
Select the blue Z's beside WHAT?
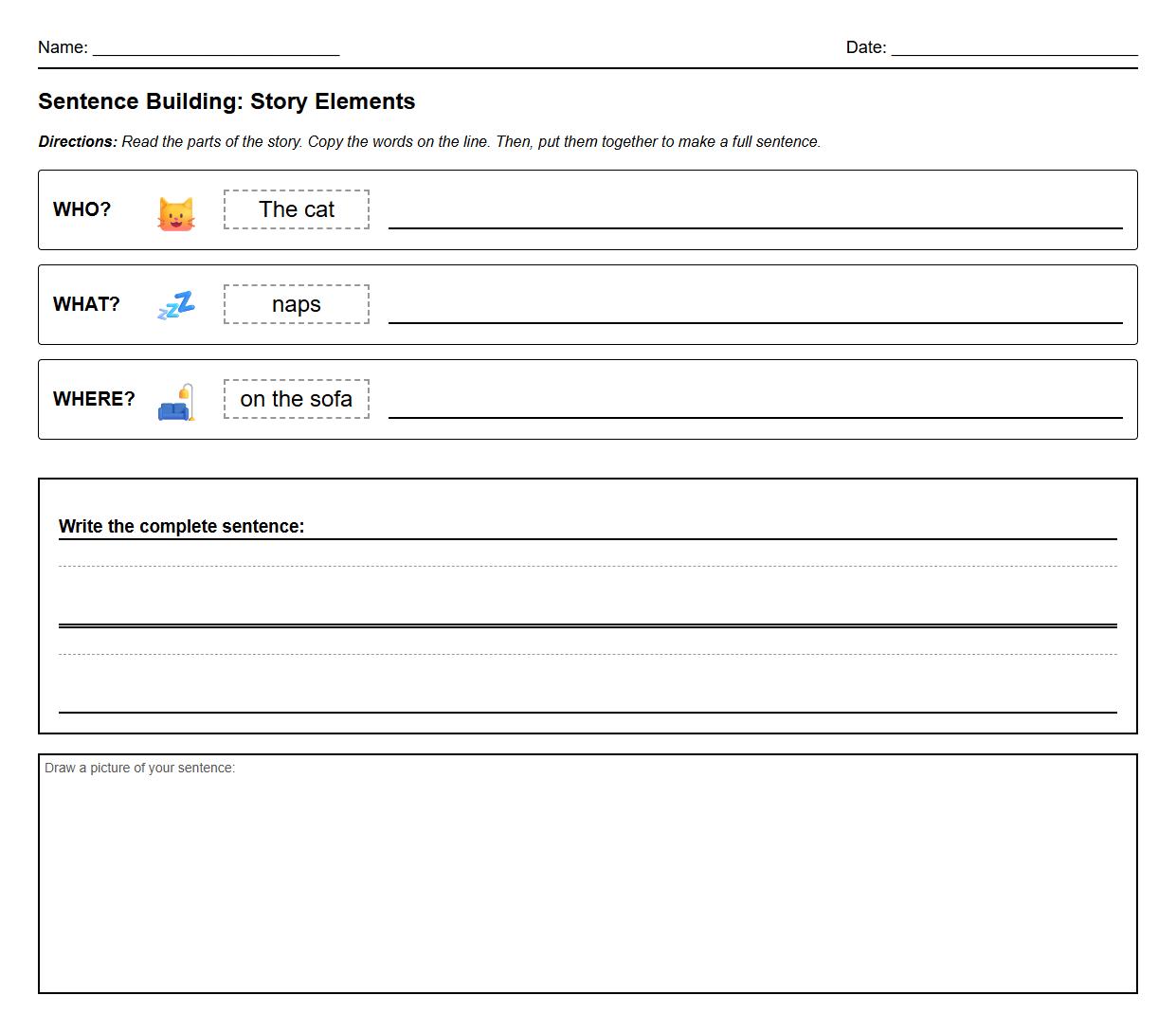tap(175, 305)
